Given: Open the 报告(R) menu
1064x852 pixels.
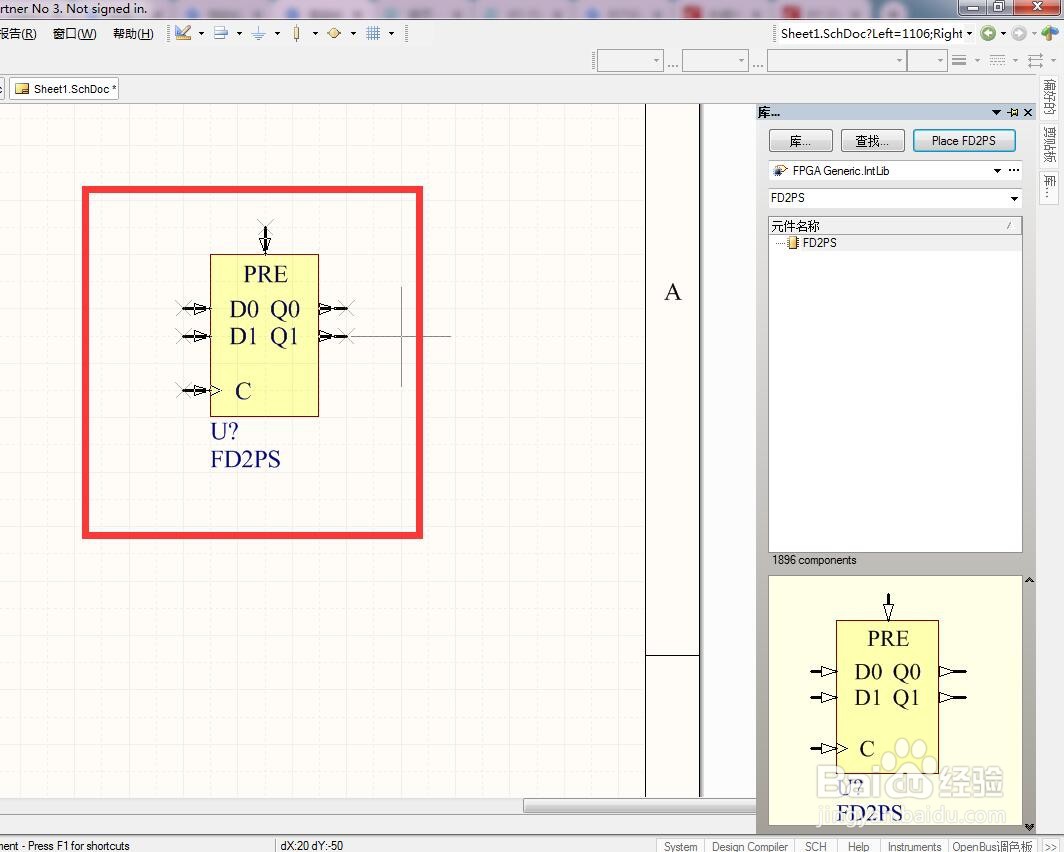Looking at the screenshot, I should tap(18, 34).
